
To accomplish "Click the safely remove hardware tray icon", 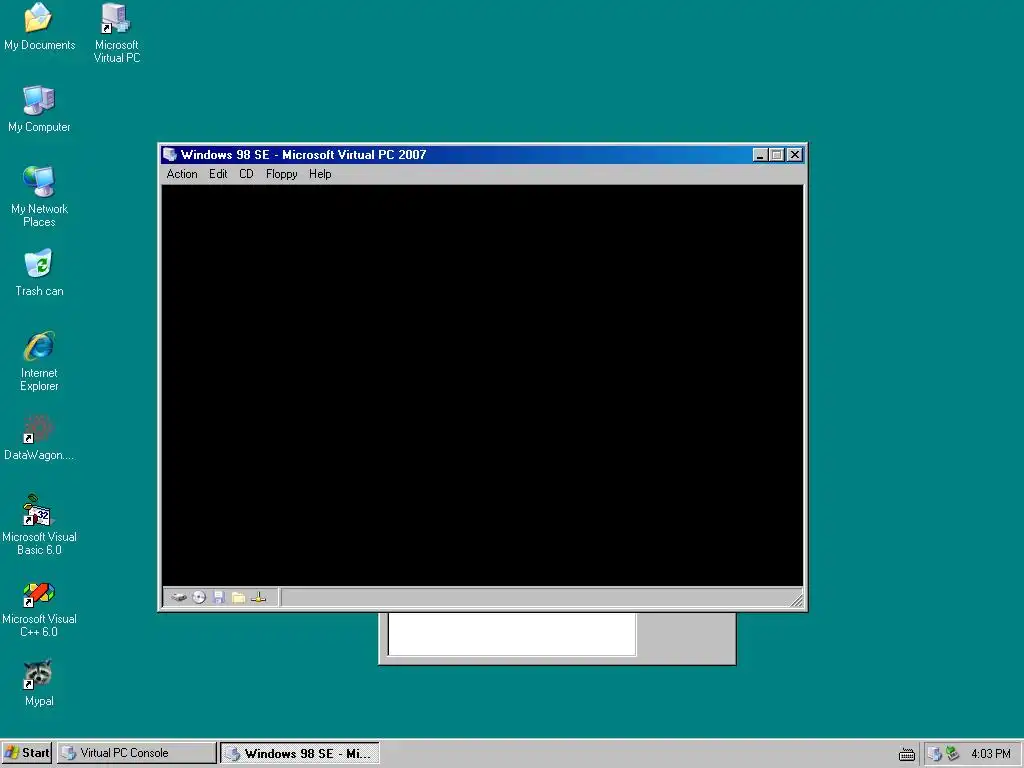I will [953, 754].
